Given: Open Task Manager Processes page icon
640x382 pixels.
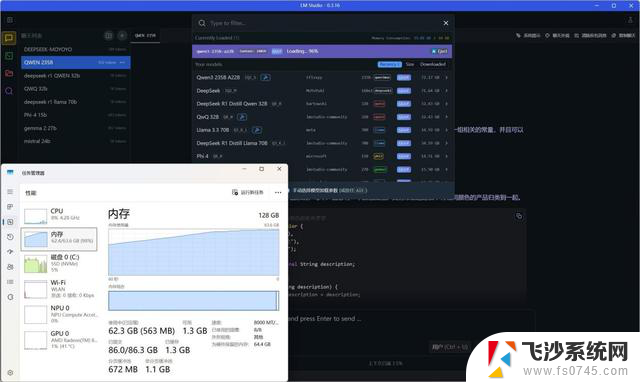Looking at the screenshot, I should (x=10, y=207).
